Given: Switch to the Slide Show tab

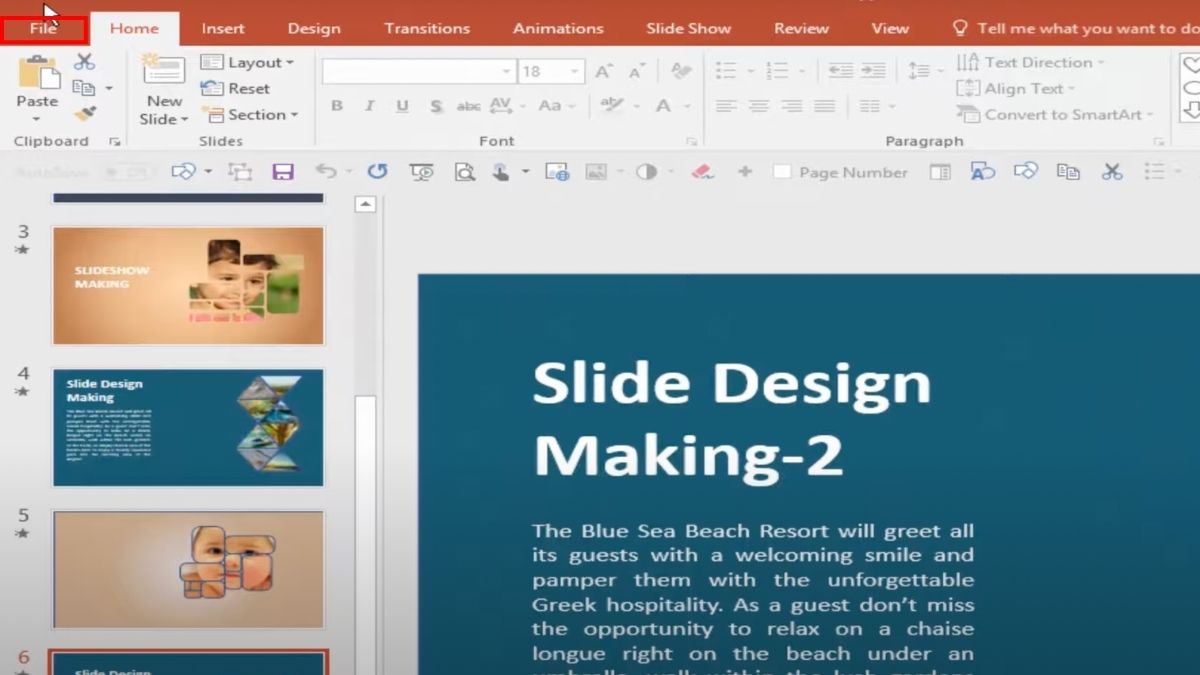Looking at the screenshot, I should (689, 28).
